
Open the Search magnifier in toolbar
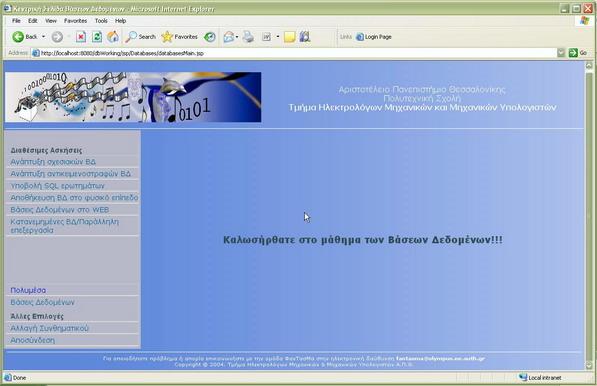(x=131, y=37)
